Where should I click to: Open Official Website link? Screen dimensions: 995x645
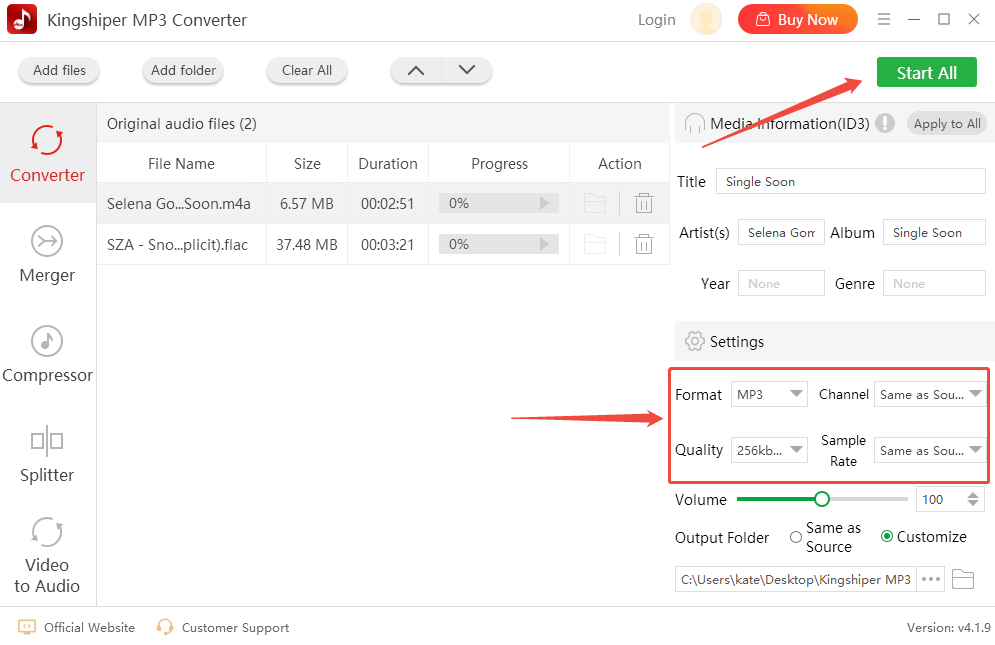[x=89, y=627]
